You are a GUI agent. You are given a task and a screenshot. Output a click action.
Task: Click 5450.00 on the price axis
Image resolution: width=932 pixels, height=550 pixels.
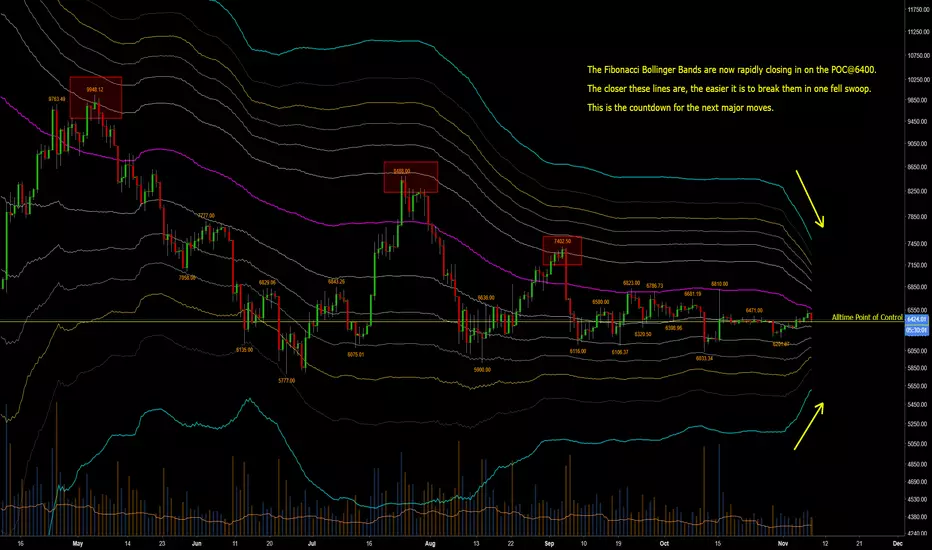click(918, 405)
